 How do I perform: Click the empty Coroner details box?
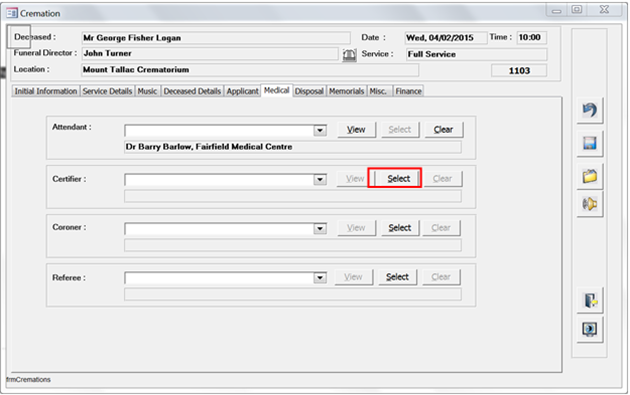[x=293, y=245]
